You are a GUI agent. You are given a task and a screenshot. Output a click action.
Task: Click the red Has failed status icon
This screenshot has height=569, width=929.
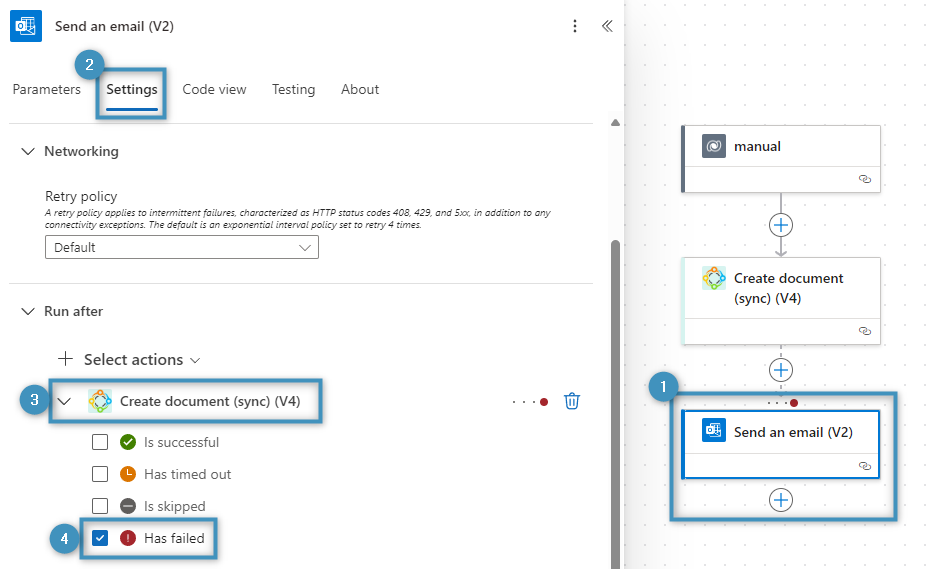click(128, 538)
